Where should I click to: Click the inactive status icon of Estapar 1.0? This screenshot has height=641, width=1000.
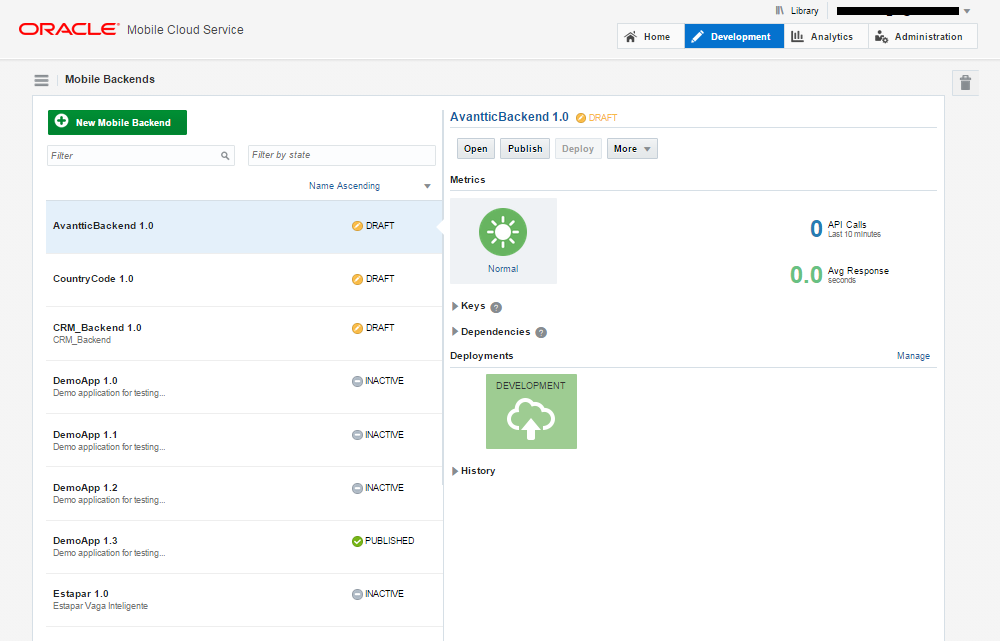(357, 594)
